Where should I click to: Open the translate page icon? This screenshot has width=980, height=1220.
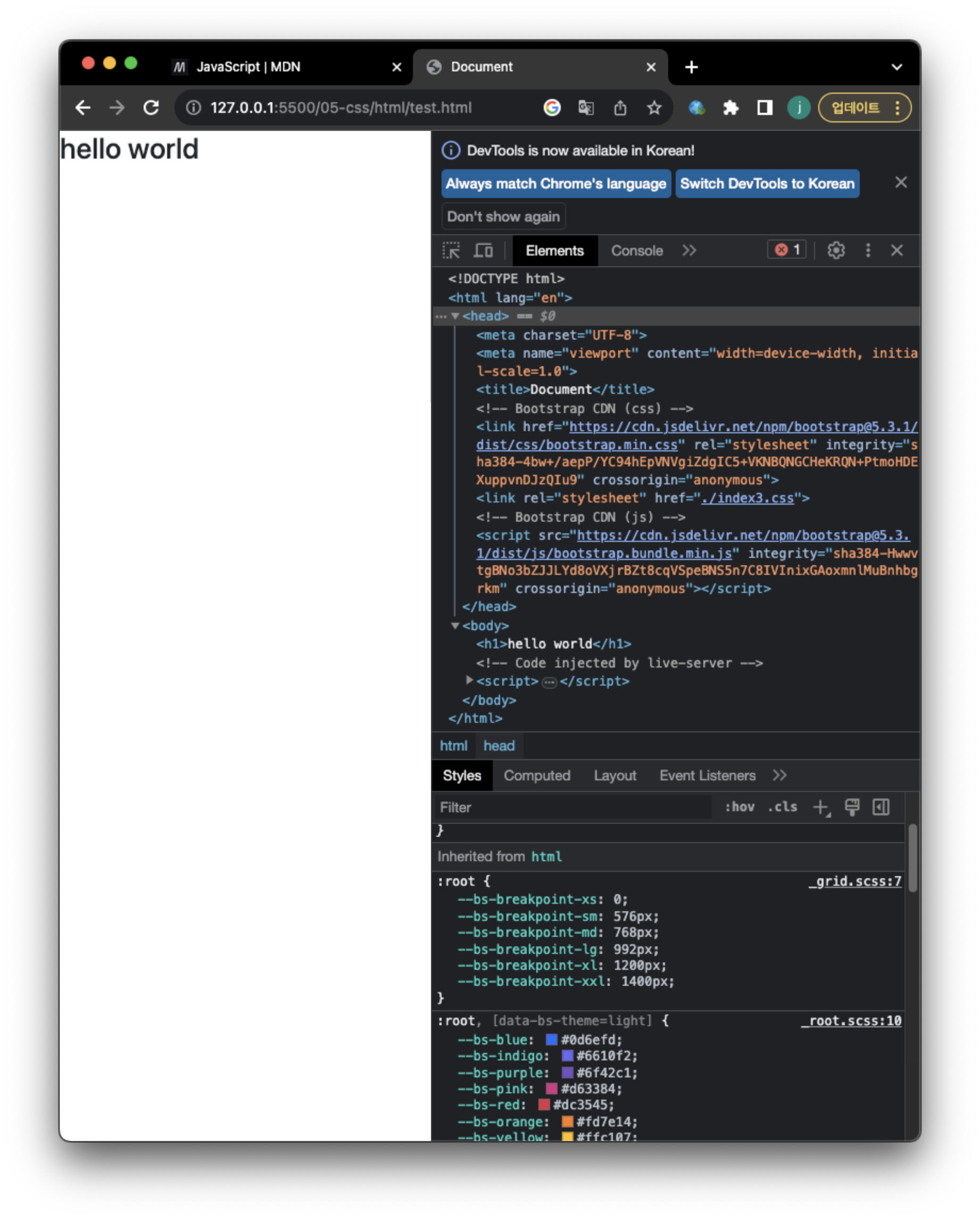[x=585, y=108]
